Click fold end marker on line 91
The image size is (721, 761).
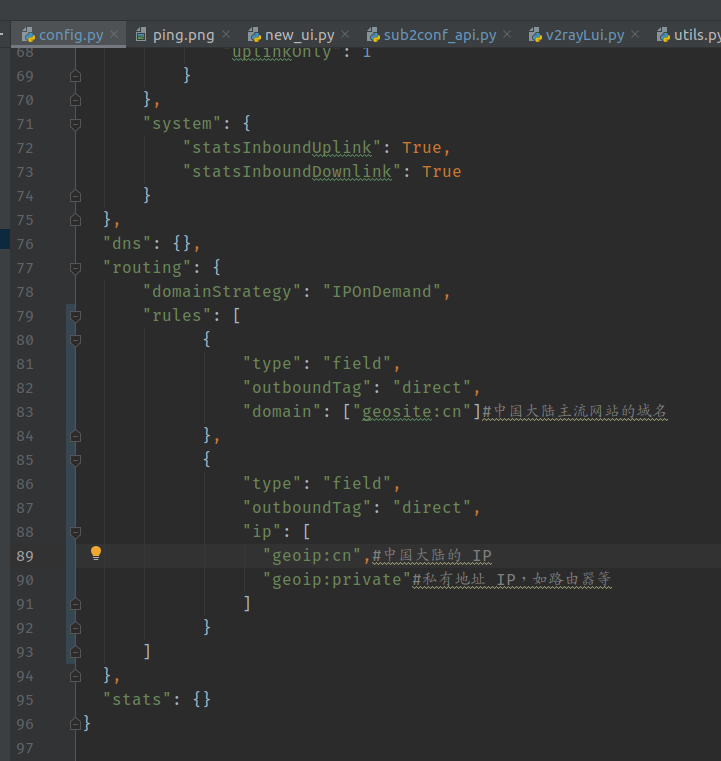(x=75, y=604)
